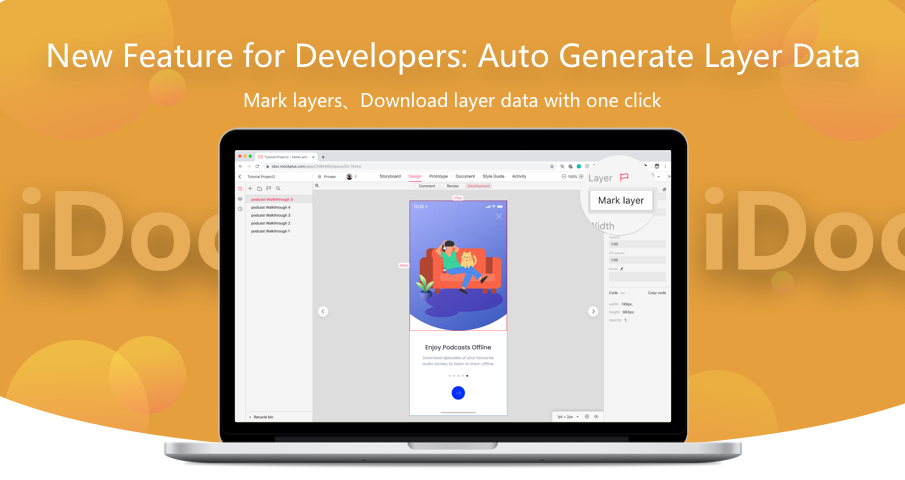
Task: Click the zoom out minus icon
Action: click(x=564, y=177)
